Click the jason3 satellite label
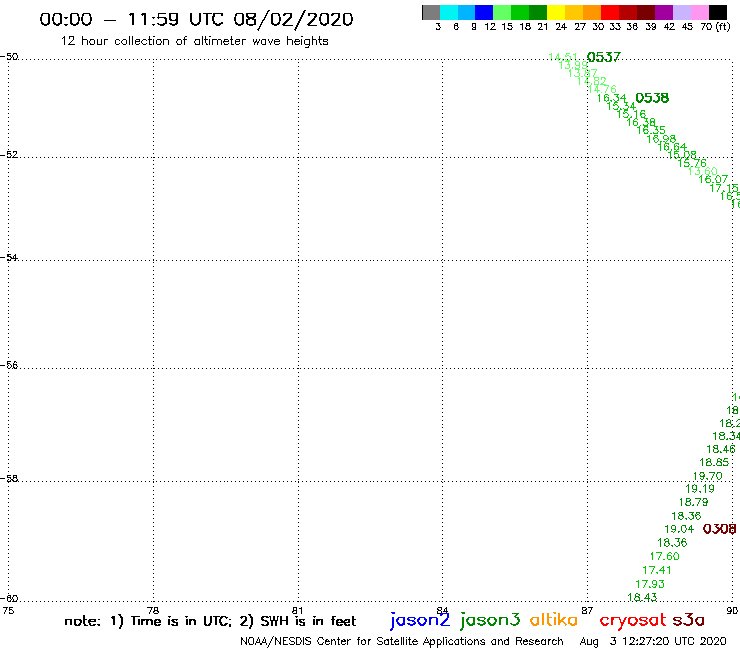The height and width of the screenshot is (650, 740). click(x=490, y=620)
